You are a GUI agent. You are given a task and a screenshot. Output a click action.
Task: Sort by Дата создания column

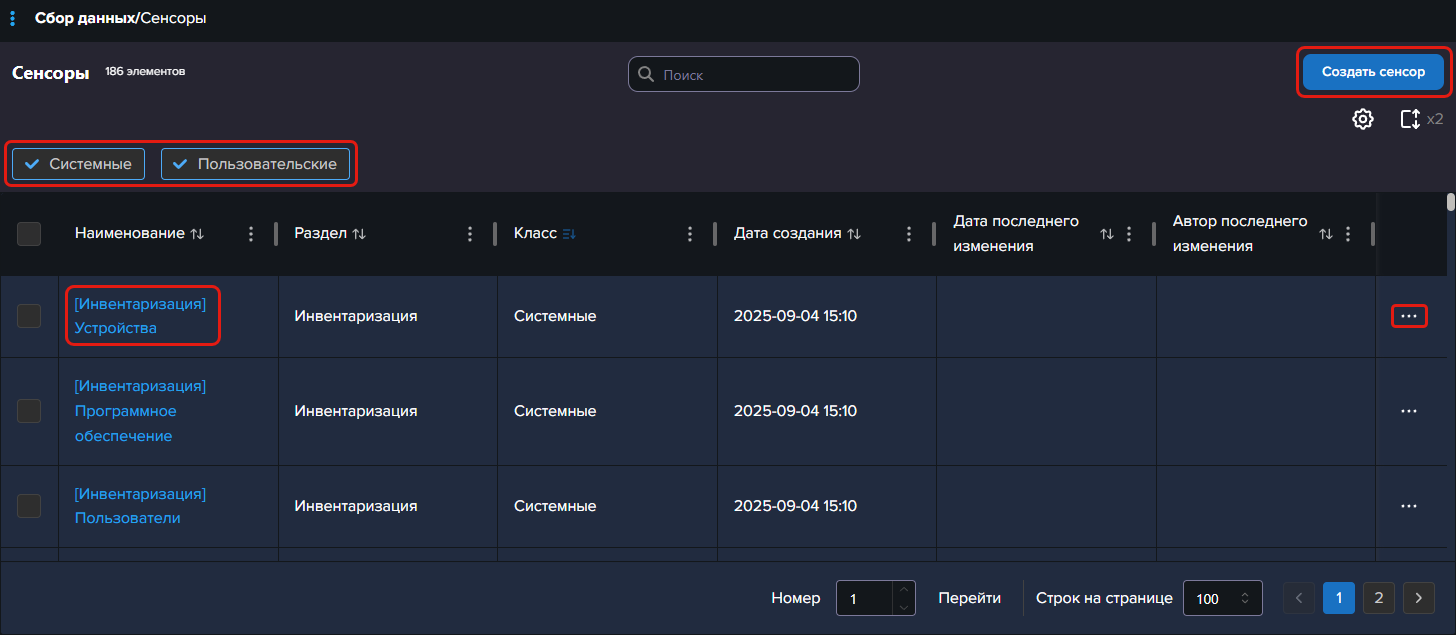[x=854, y=233]
